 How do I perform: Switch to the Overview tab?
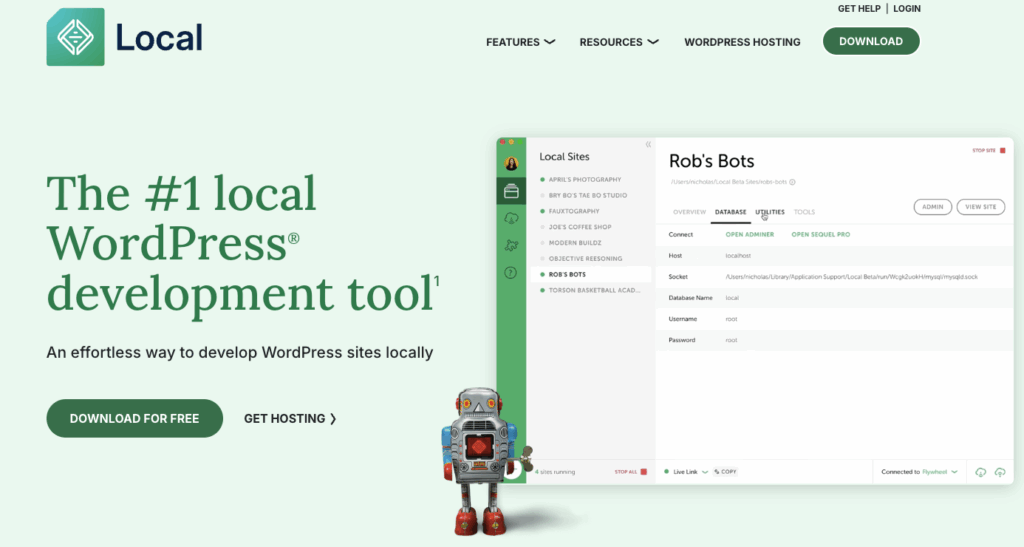[x=689, y=212]
